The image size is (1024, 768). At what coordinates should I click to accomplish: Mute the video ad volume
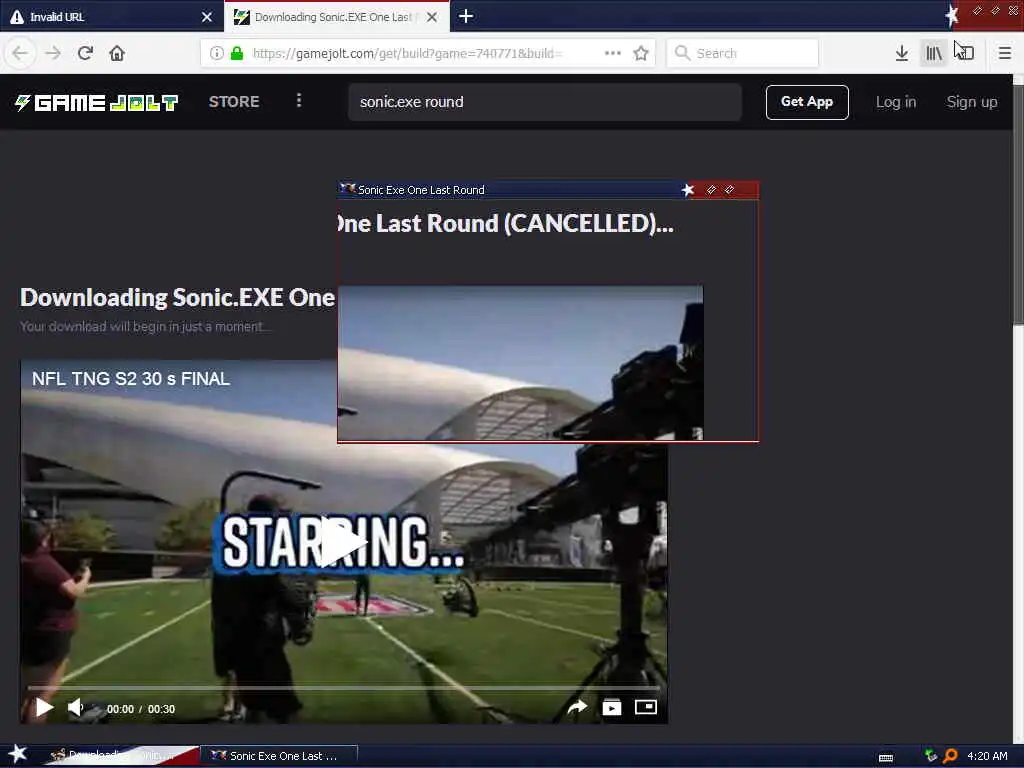pyautogui.click(x=76, y=707)
